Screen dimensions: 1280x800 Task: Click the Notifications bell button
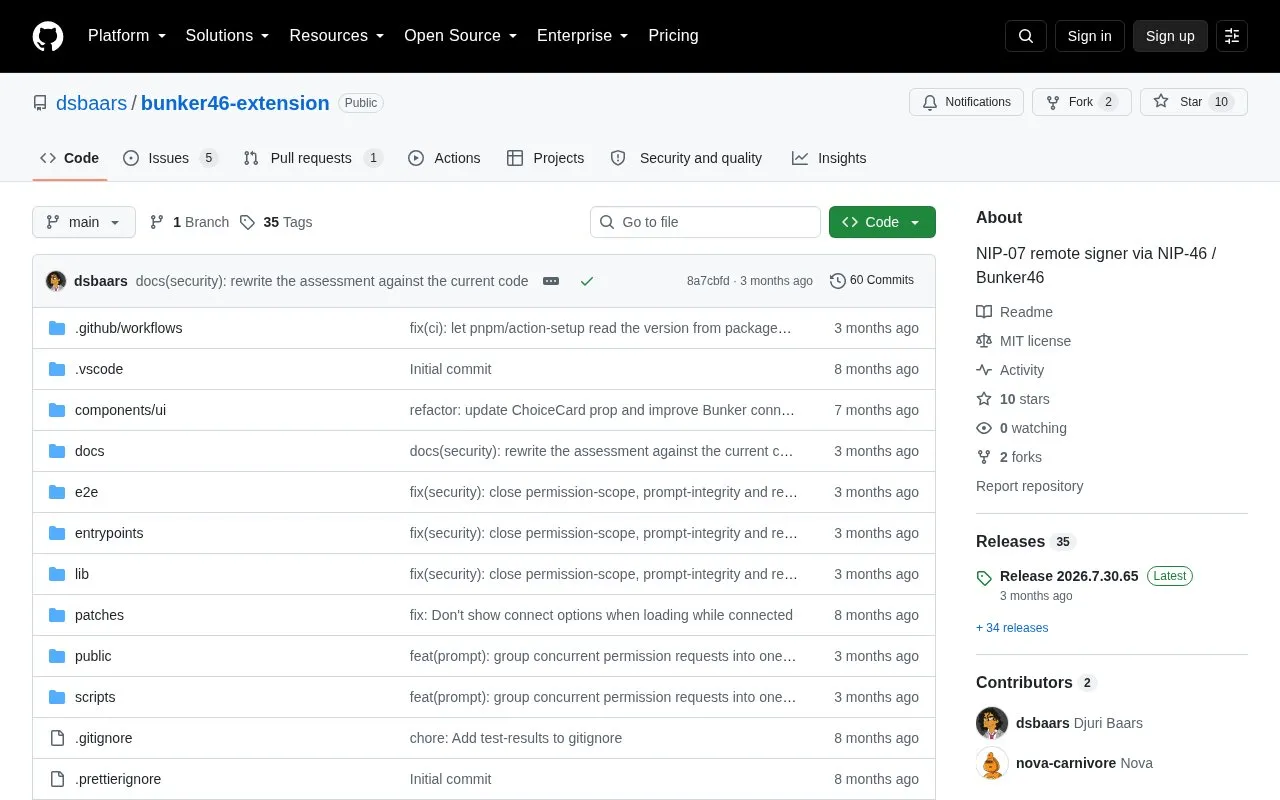[966, 102]
